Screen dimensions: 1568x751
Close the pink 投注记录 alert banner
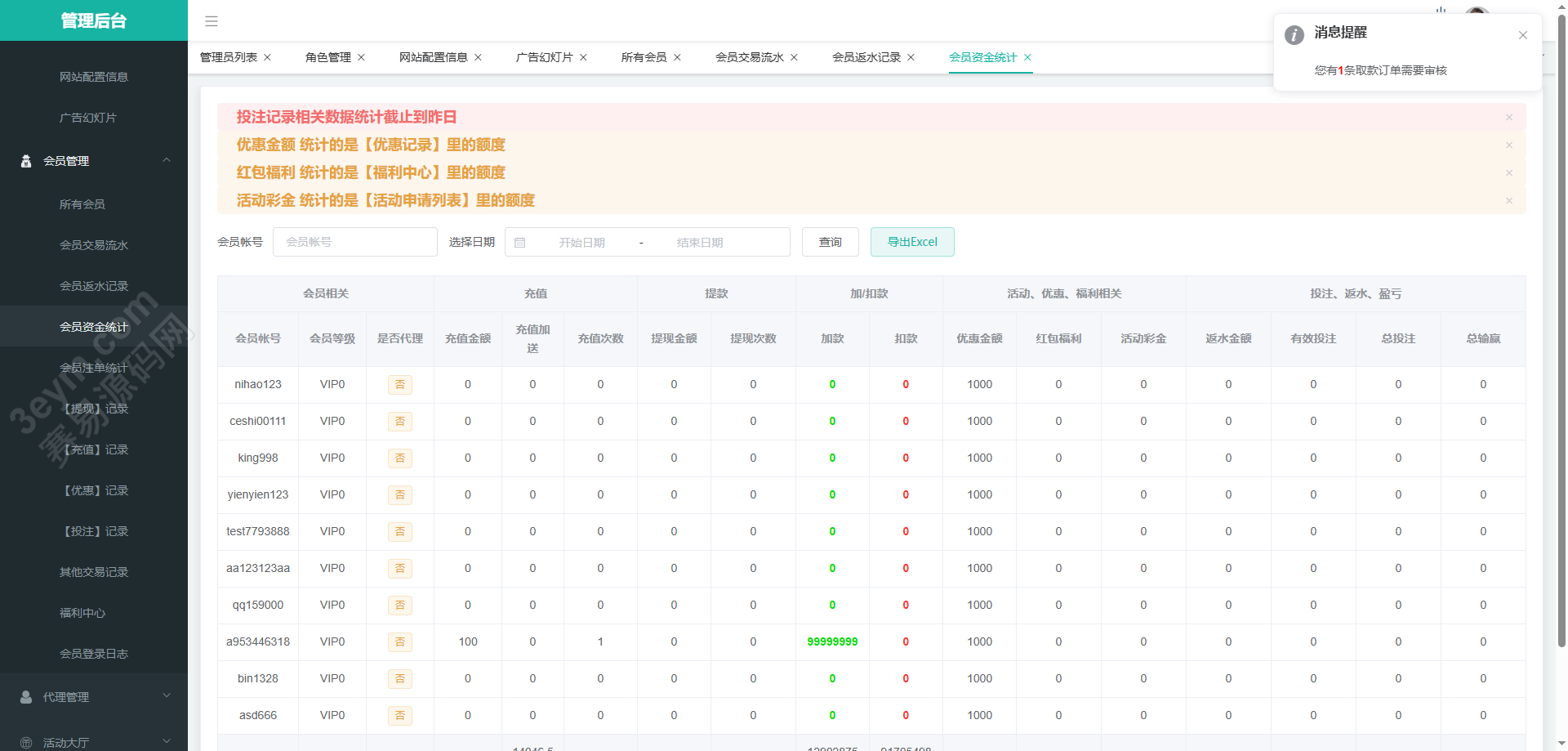(1508, 118)
